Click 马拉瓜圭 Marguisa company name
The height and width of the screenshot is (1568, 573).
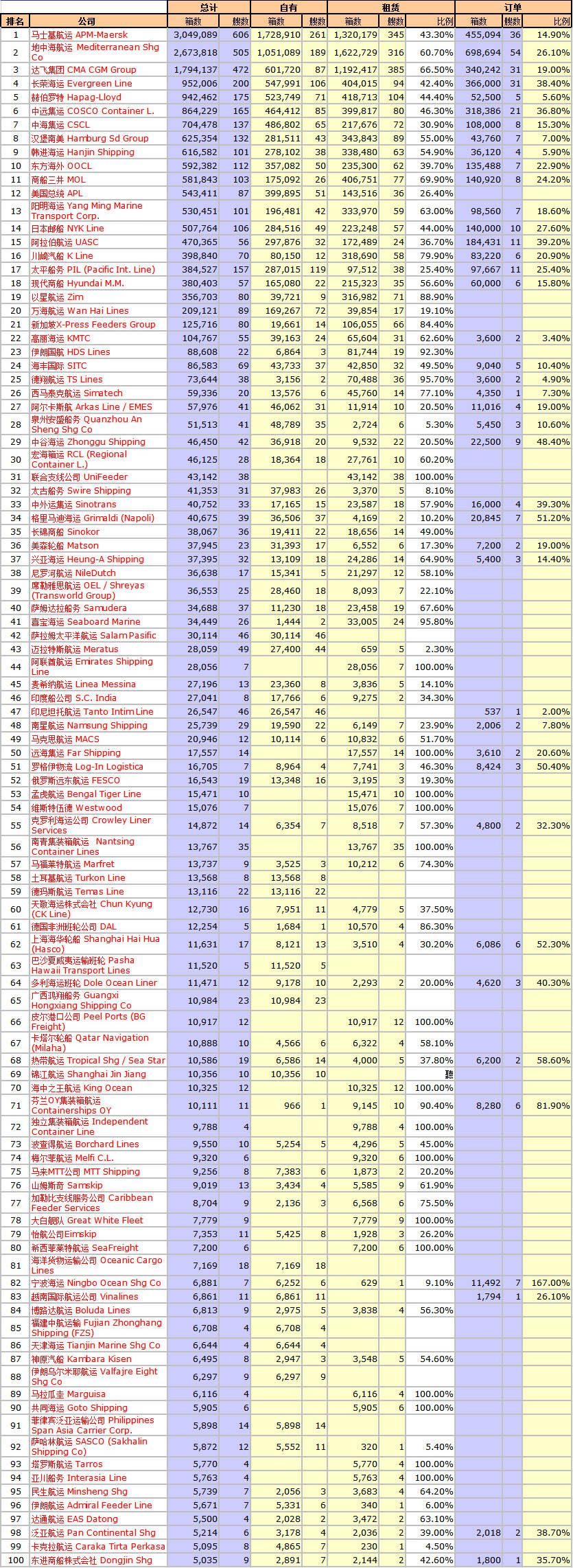(69, 1394)
